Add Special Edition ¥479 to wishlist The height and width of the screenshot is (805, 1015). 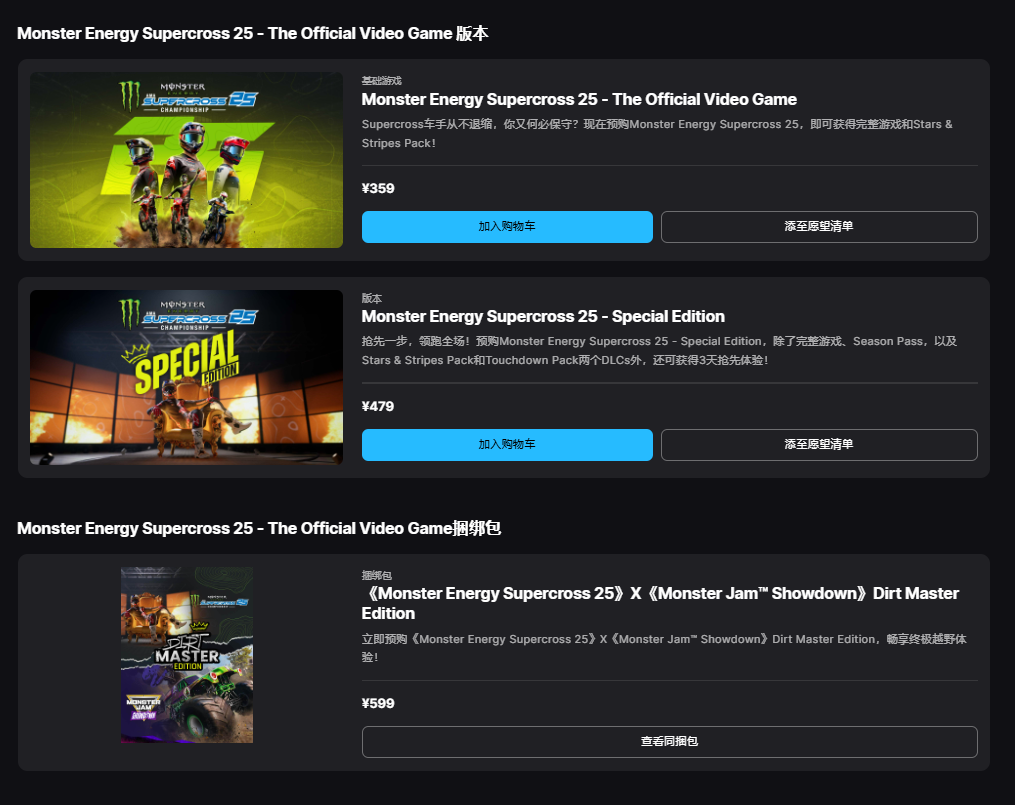[819, 445]
